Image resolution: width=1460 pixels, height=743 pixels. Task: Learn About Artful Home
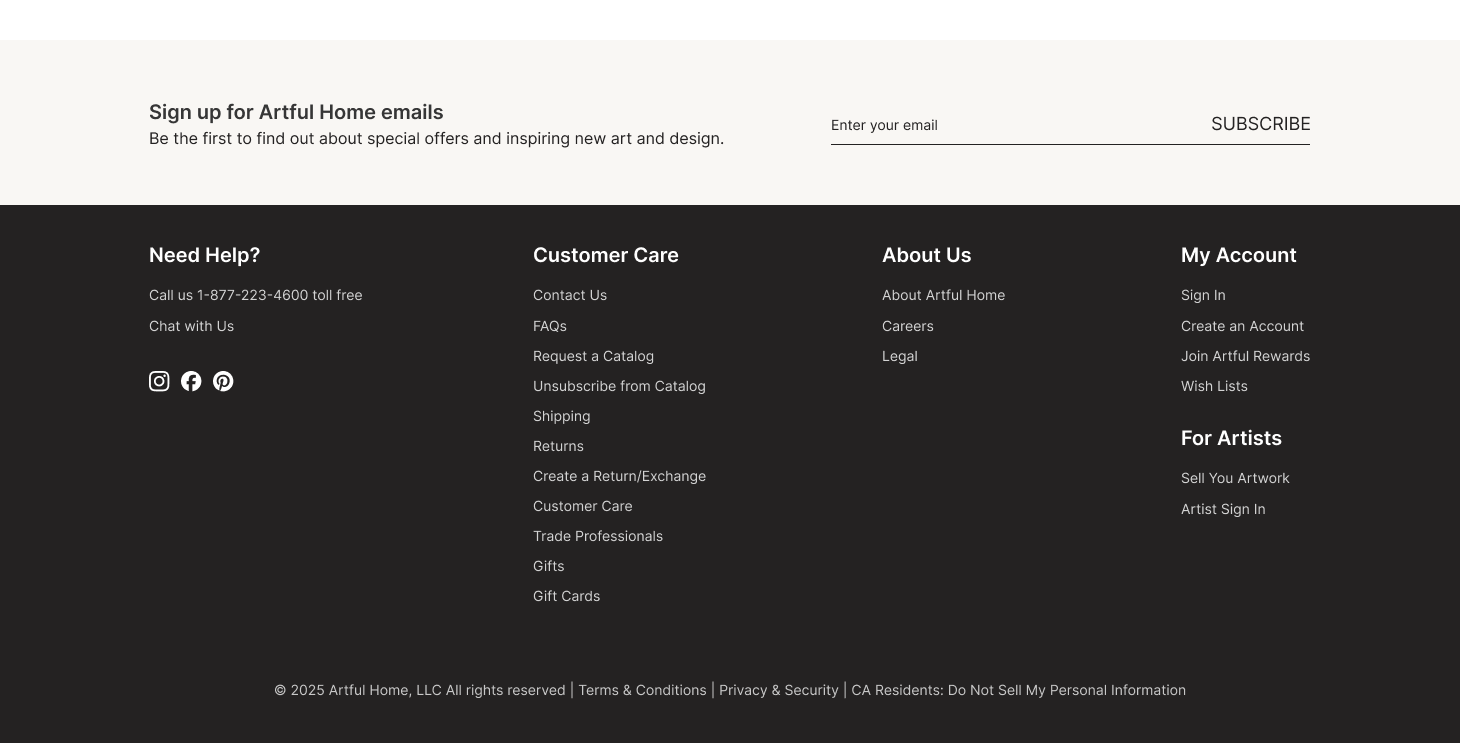943,295
